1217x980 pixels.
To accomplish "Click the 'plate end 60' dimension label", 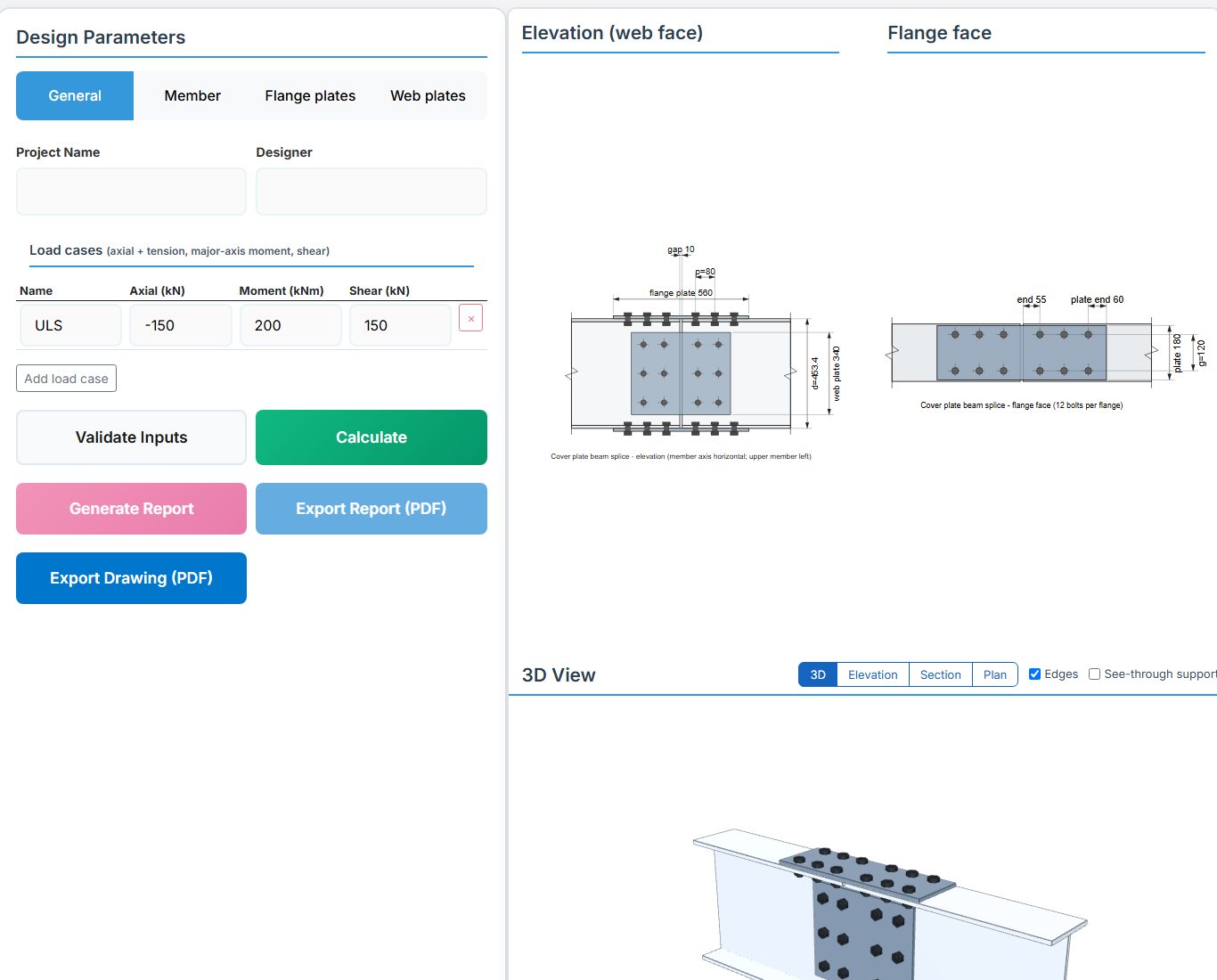I will point(1097,300).
